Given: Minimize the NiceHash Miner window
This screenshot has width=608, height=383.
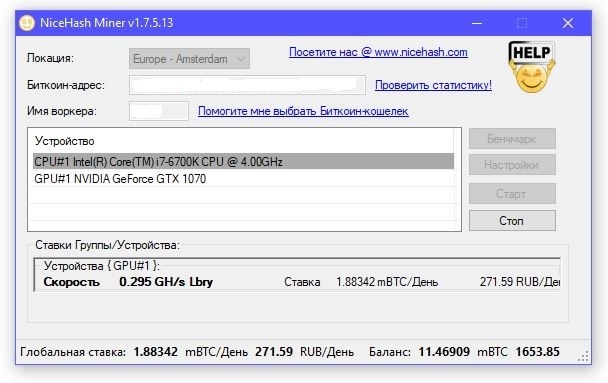Looking at the screenshot, I should tap(477, 23).
